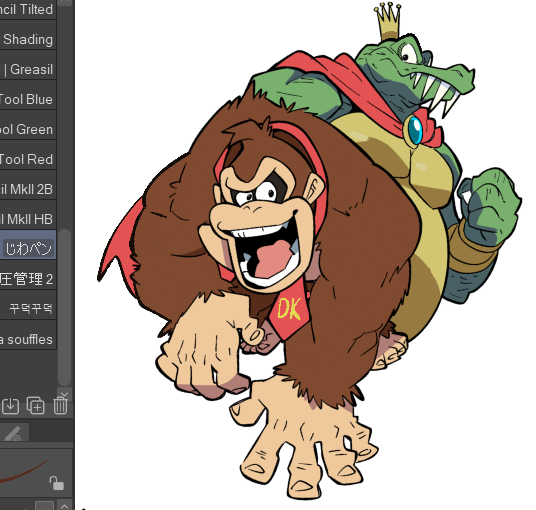The width and height of the screenshot is (536, 510).
Task: Select the 'a souffles' brush
Action: click(28, 335)
